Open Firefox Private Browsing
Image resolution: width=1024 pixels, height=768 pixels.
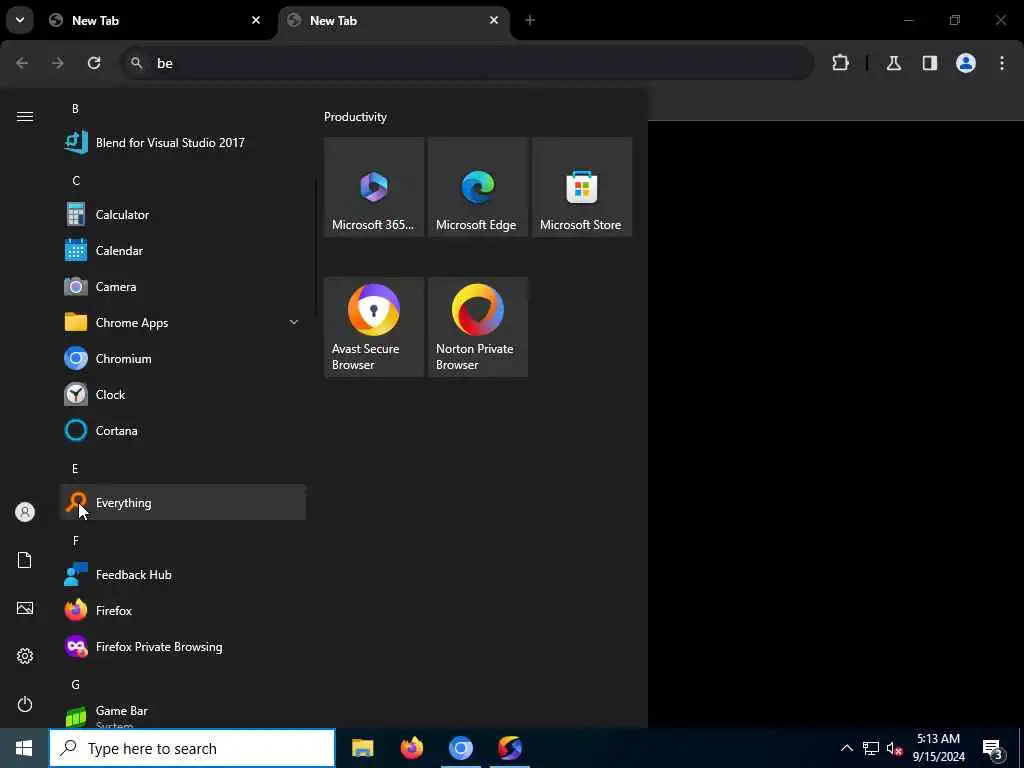tap(183, 646)
